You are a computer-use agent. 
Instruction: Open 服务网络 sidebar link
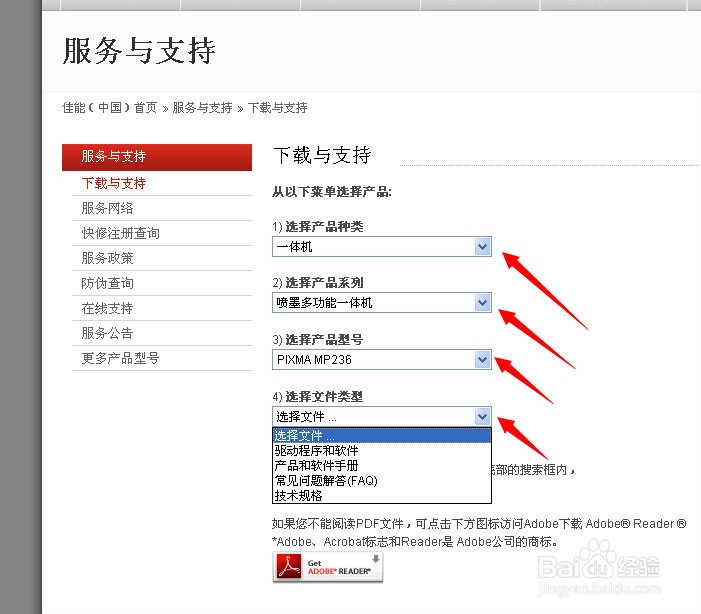pos(107,208)
